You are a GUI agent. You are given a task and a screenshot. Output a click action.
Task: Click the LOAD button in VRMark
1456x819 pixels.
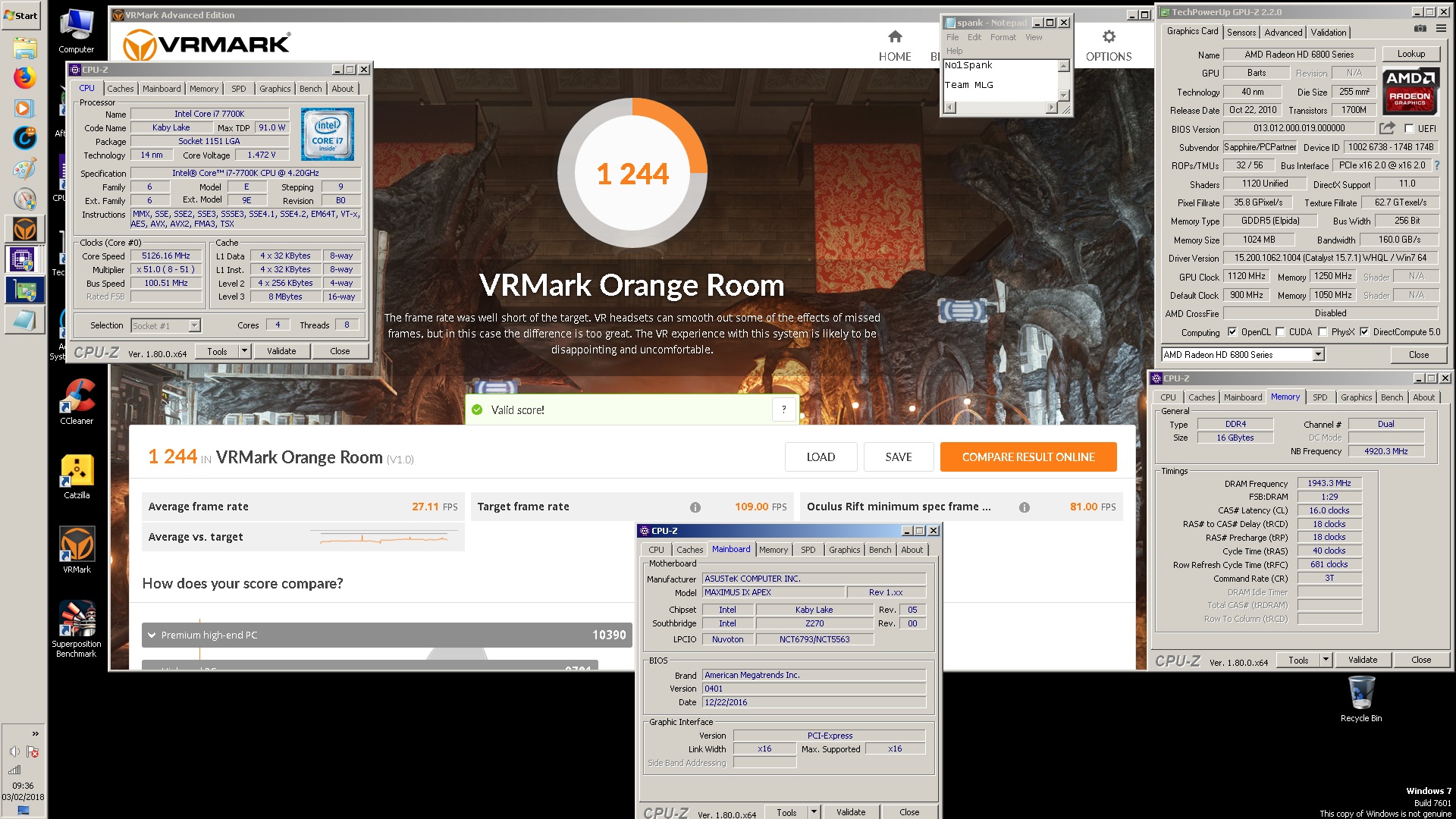coord(821,457)
